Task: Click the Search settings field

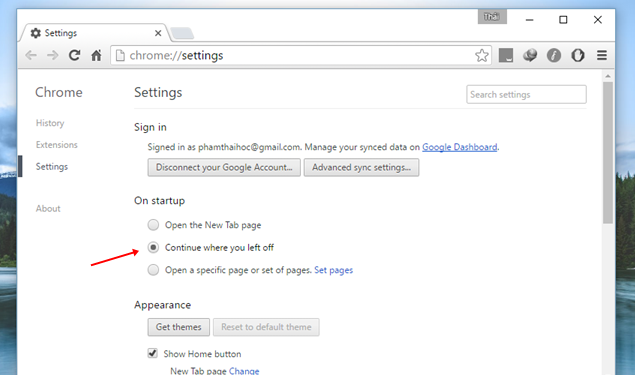Action: (x=526, y=94)
